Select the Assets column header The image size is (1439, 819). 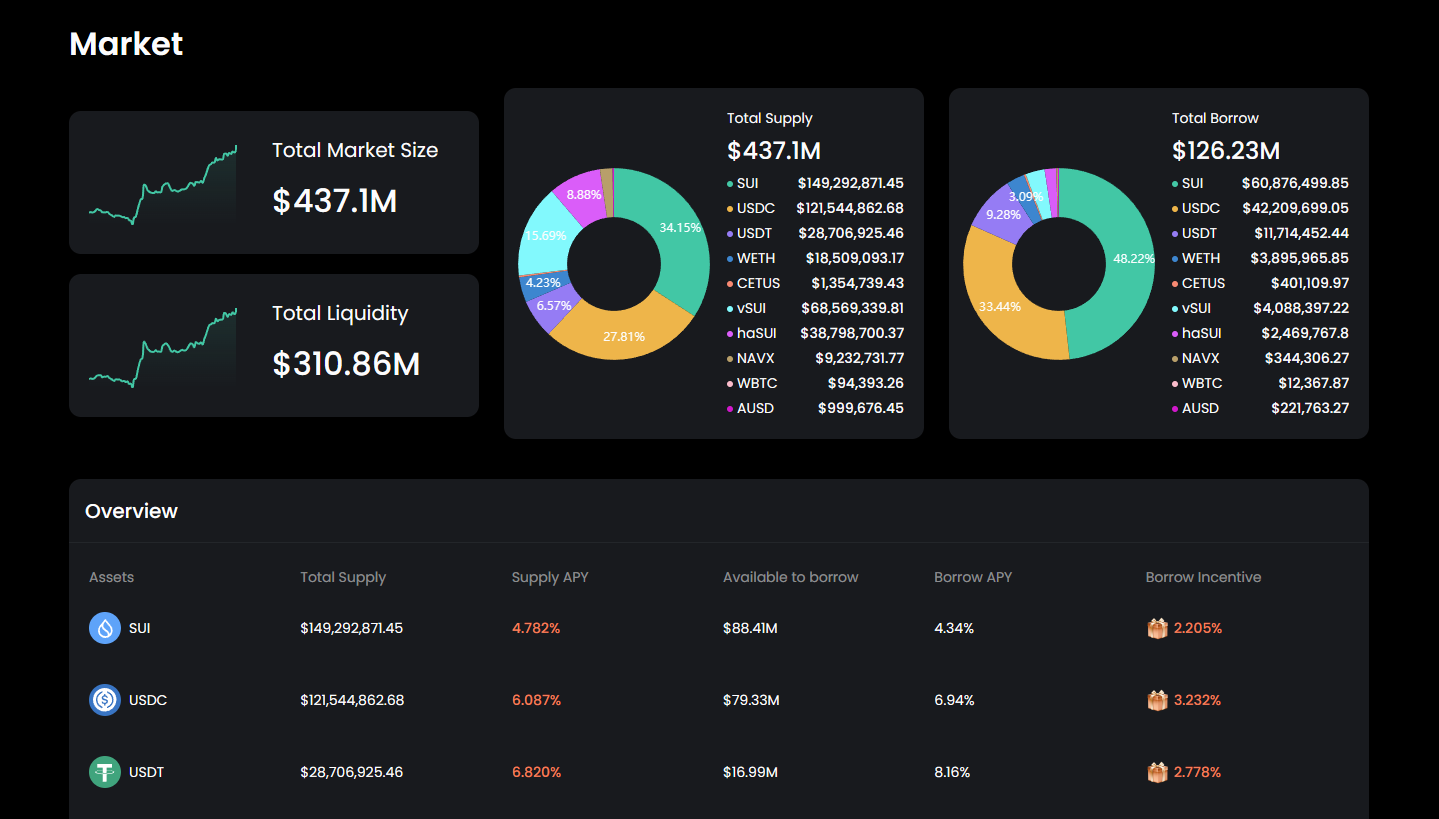tap(111, 577)
